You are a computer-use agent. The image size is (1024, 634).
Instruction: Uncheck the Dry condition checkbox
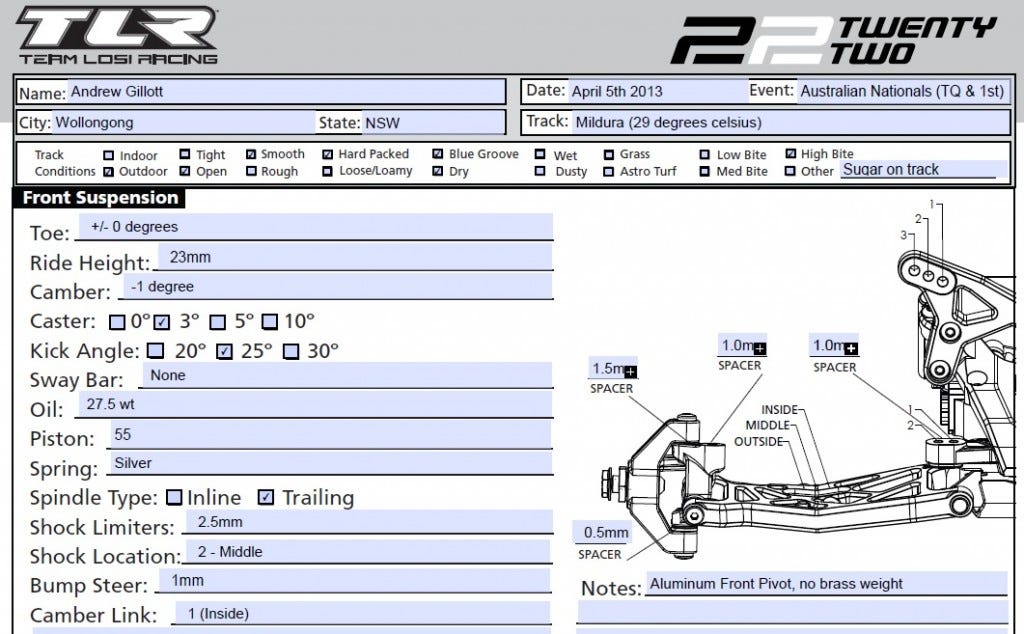[x=438, y=171]
